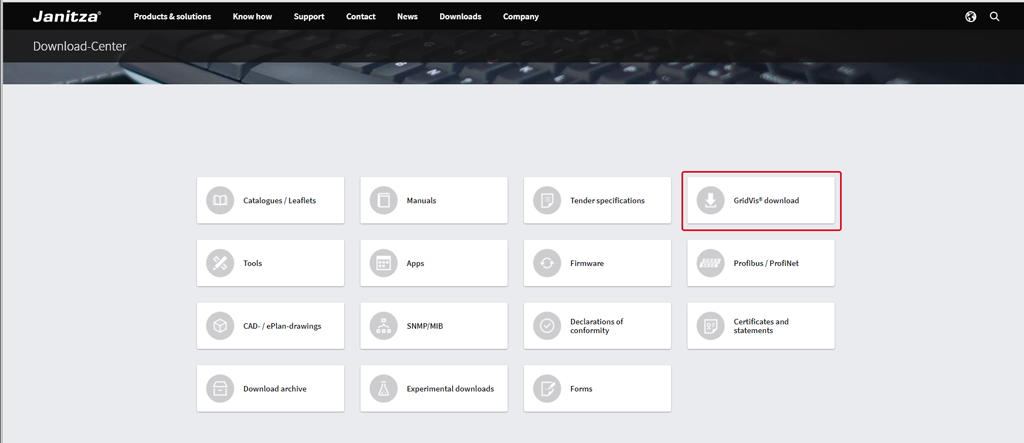Open the Know how menu
Viewport: 1024px width, 443px height.
[252, 17]
